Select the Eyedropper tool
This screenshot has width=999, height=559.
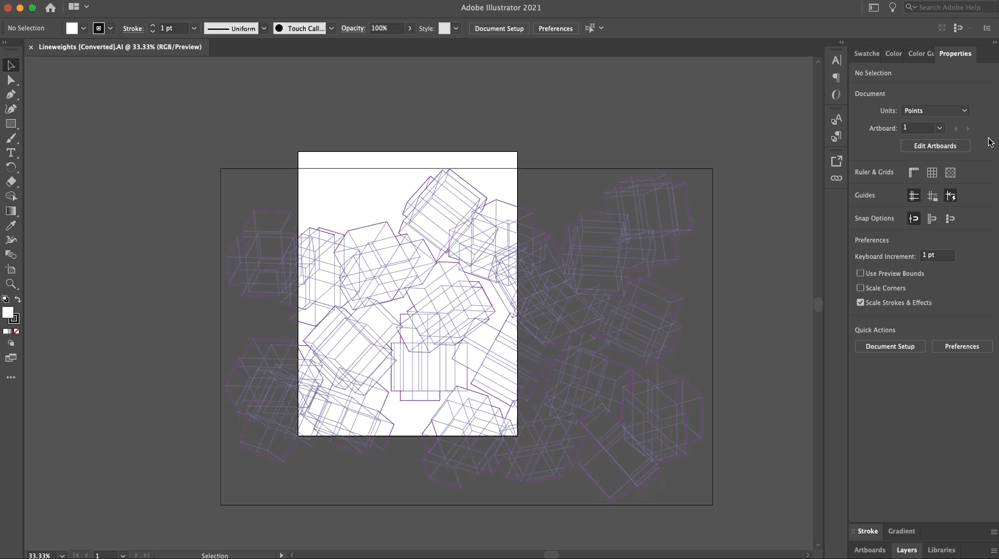click(x=11, y=226)
